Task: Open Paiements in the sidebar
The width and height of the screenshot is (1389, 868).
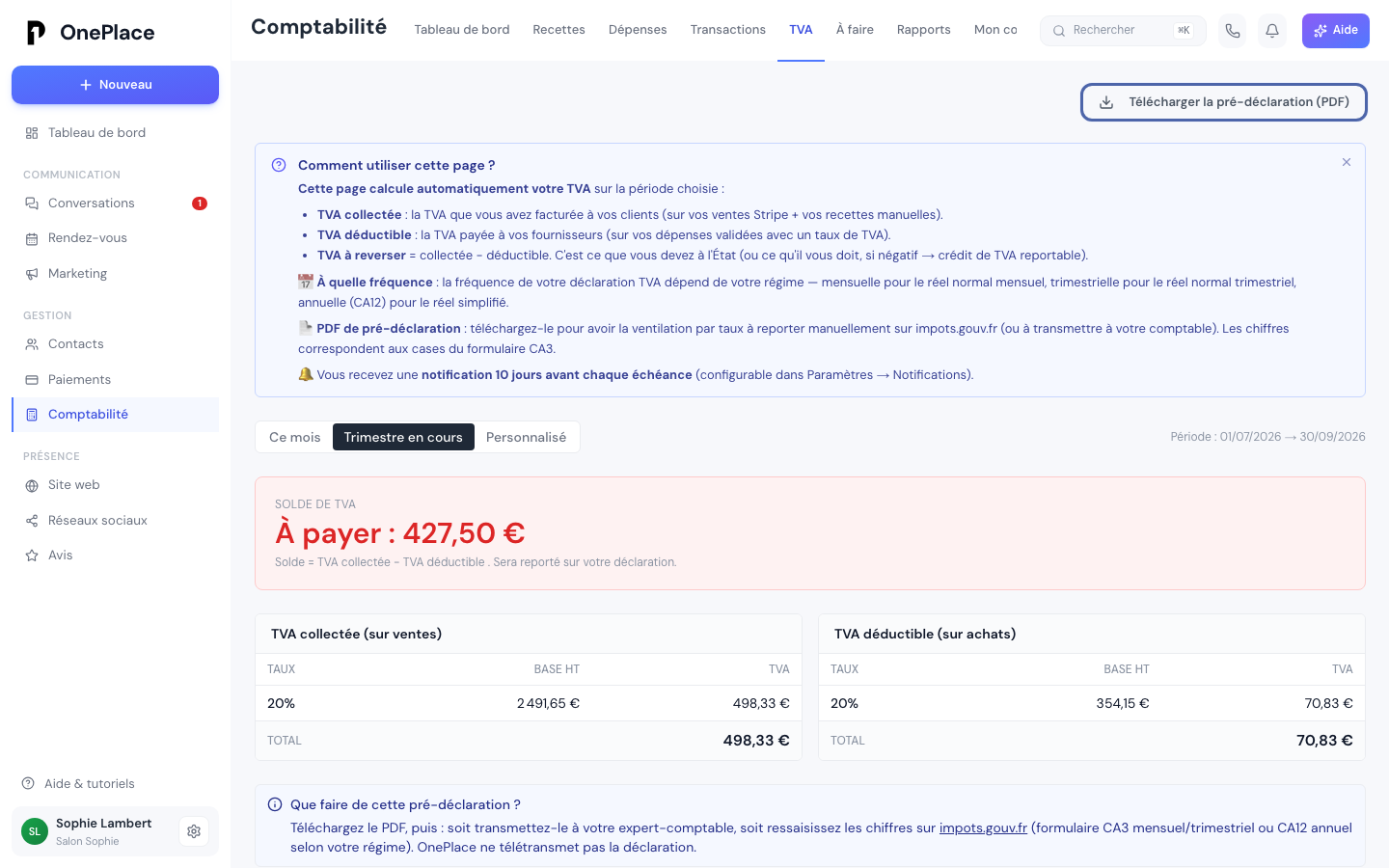Action: (116, 380)
